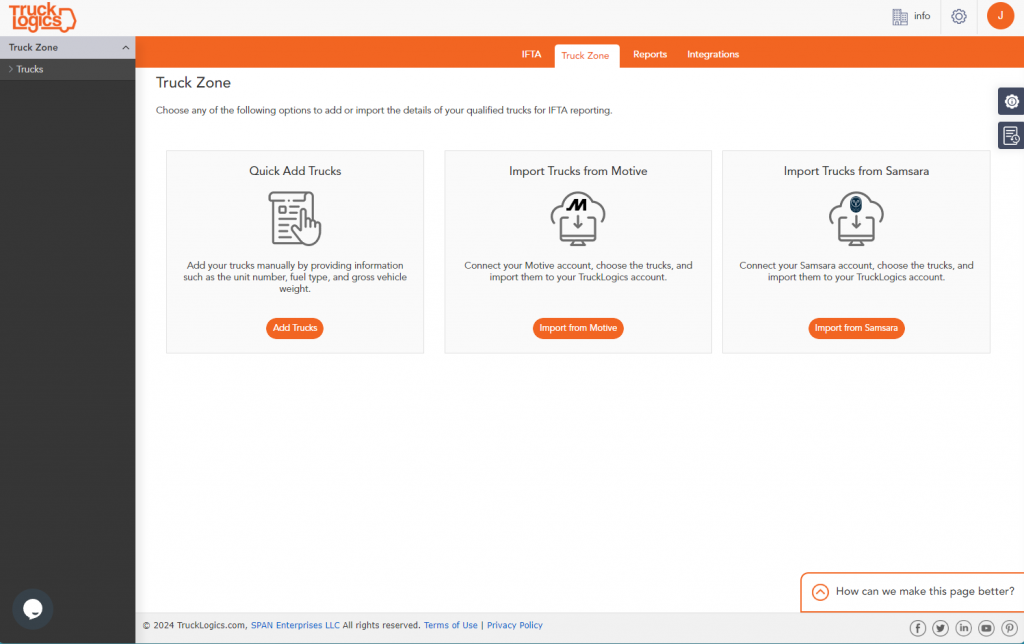Open the live chat bubble
Image resolution: width=1024 pixels, height=644 pixels.
click(x=33, y=609)
